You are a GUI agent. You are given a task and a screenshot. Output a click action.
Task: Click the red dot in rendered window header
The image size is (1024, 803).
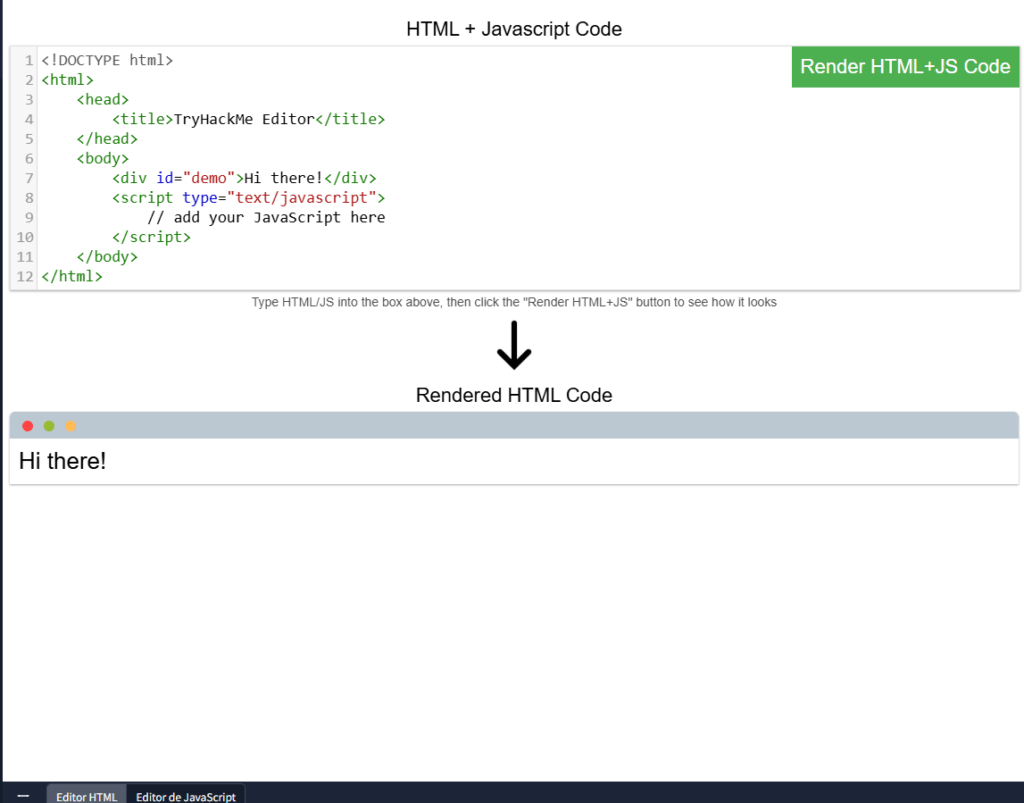[28, 426]
